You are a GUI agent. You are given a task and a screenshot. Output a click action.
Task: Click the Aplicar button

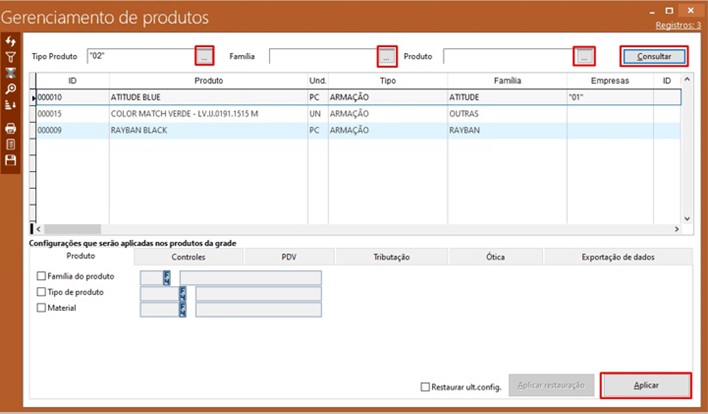[646, 385]
